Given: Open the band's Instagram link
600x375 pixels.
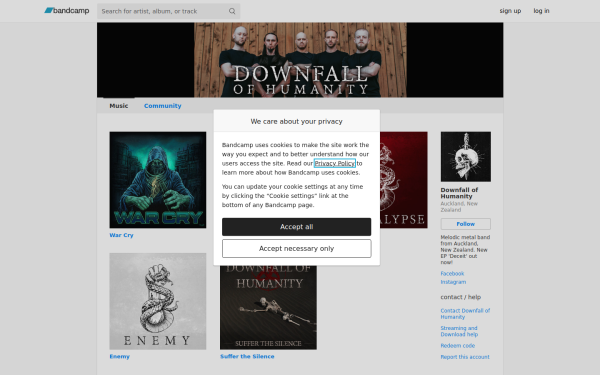Looking at the screenshot, I should tap(453, 282).
